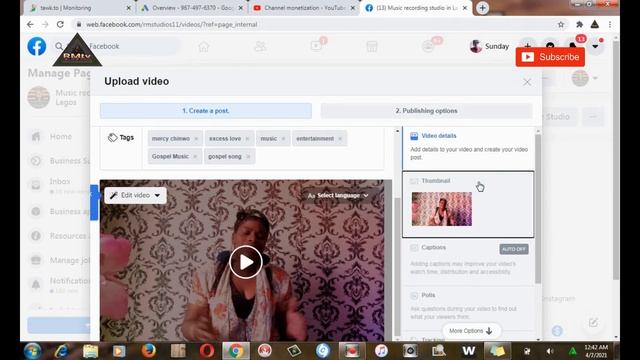Open Home in Manage Page sidebar
This screenshot has width=640, height=360.
pyautogui.click(x=60, y=137)
